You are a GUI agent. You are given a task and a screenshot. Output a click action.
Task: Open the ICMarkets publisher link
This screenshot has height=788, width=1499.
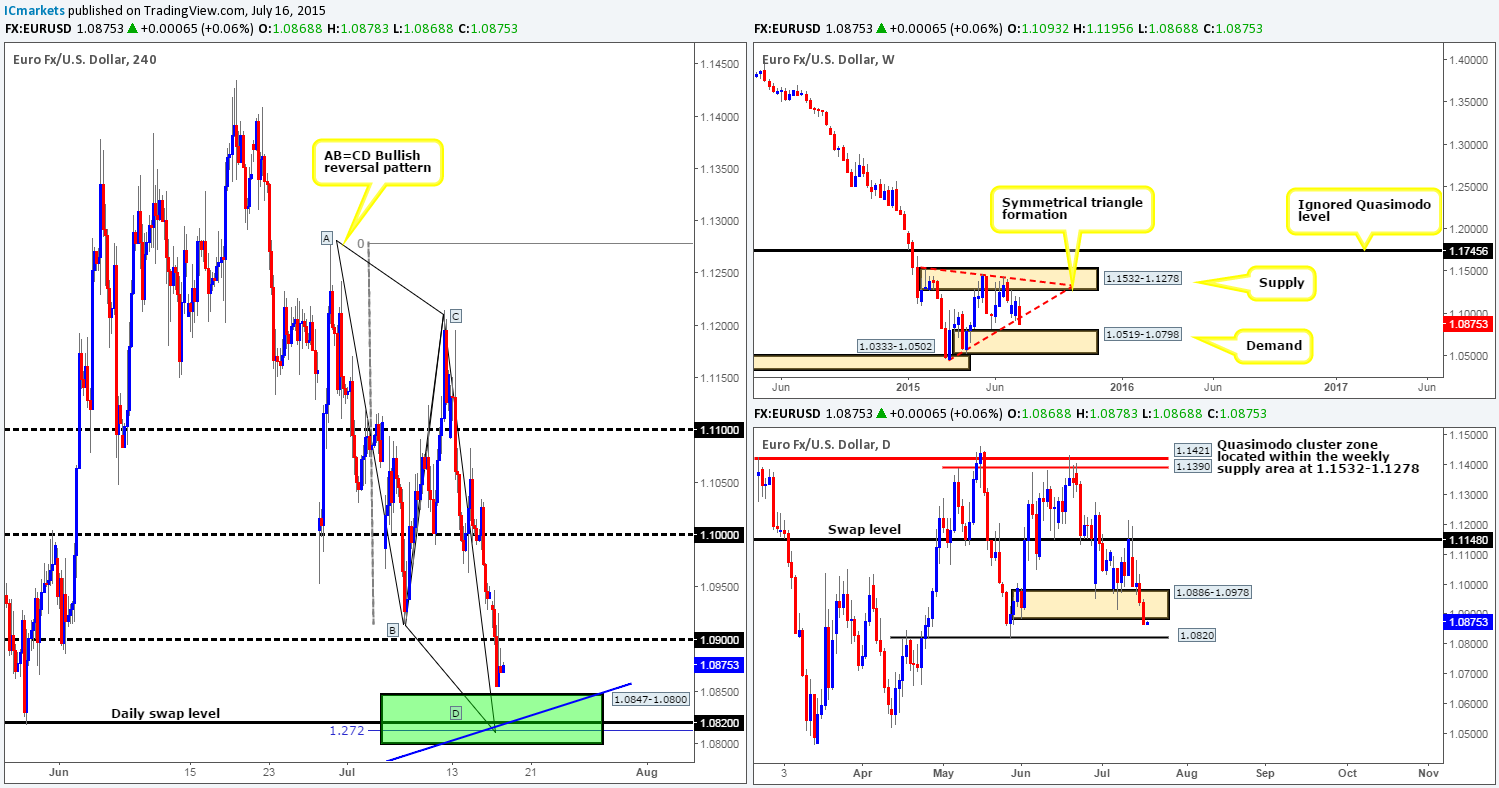coord(33,8)
